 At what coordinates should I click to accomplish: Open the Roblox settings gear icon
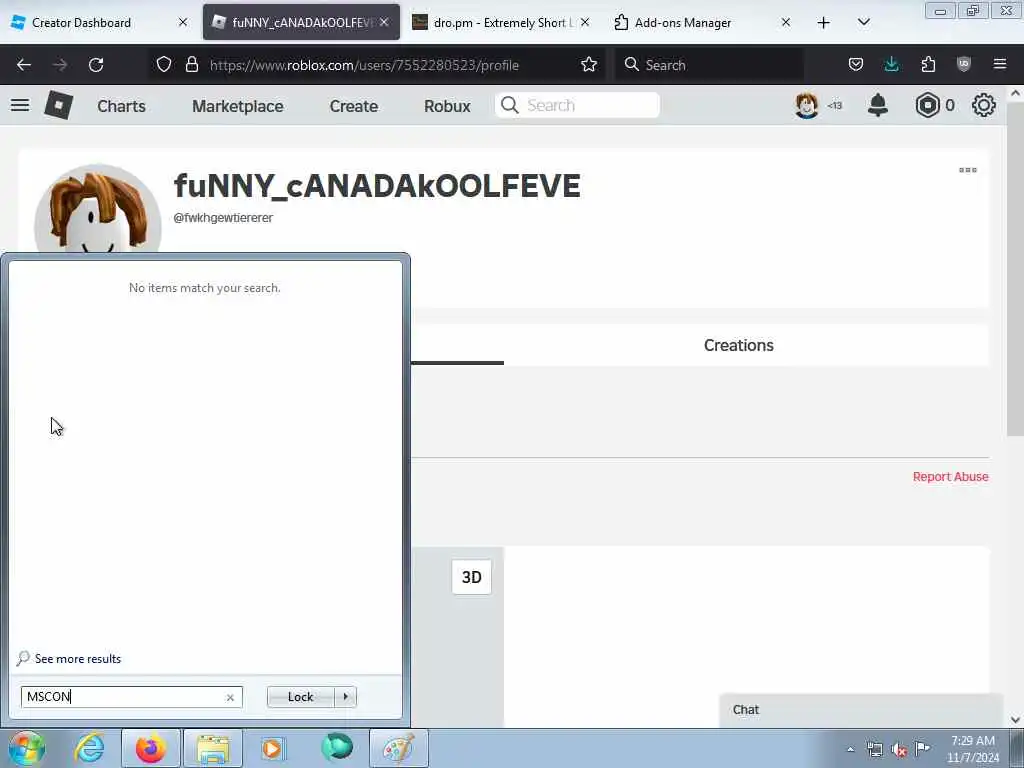tap(984, 105)
